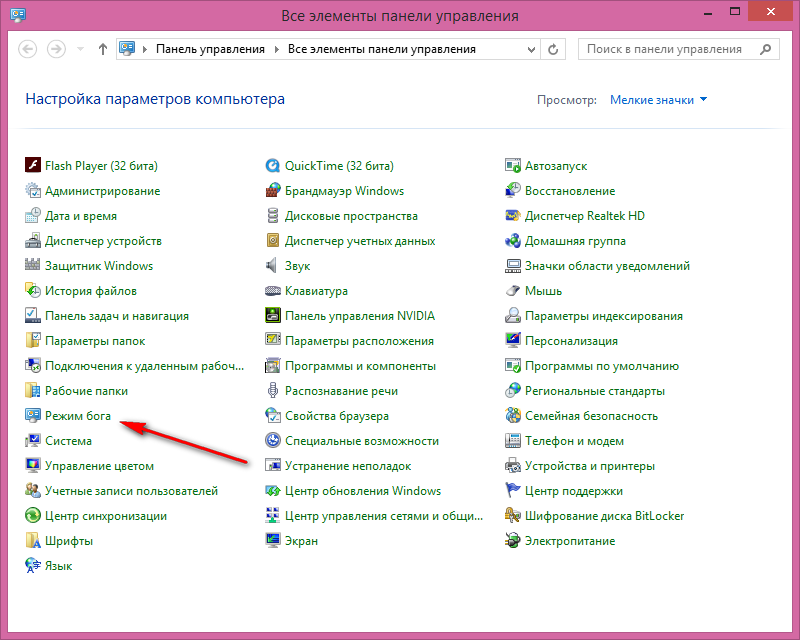
Task: Open 'Экран' display settings link
Action: (302, 540)
